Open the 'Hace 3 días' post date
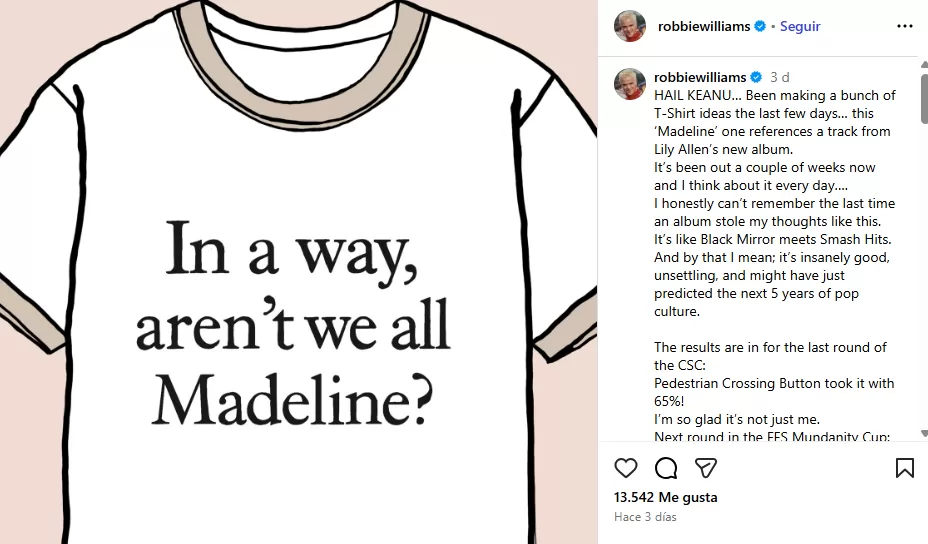928x544 pixels. [645, 517]
